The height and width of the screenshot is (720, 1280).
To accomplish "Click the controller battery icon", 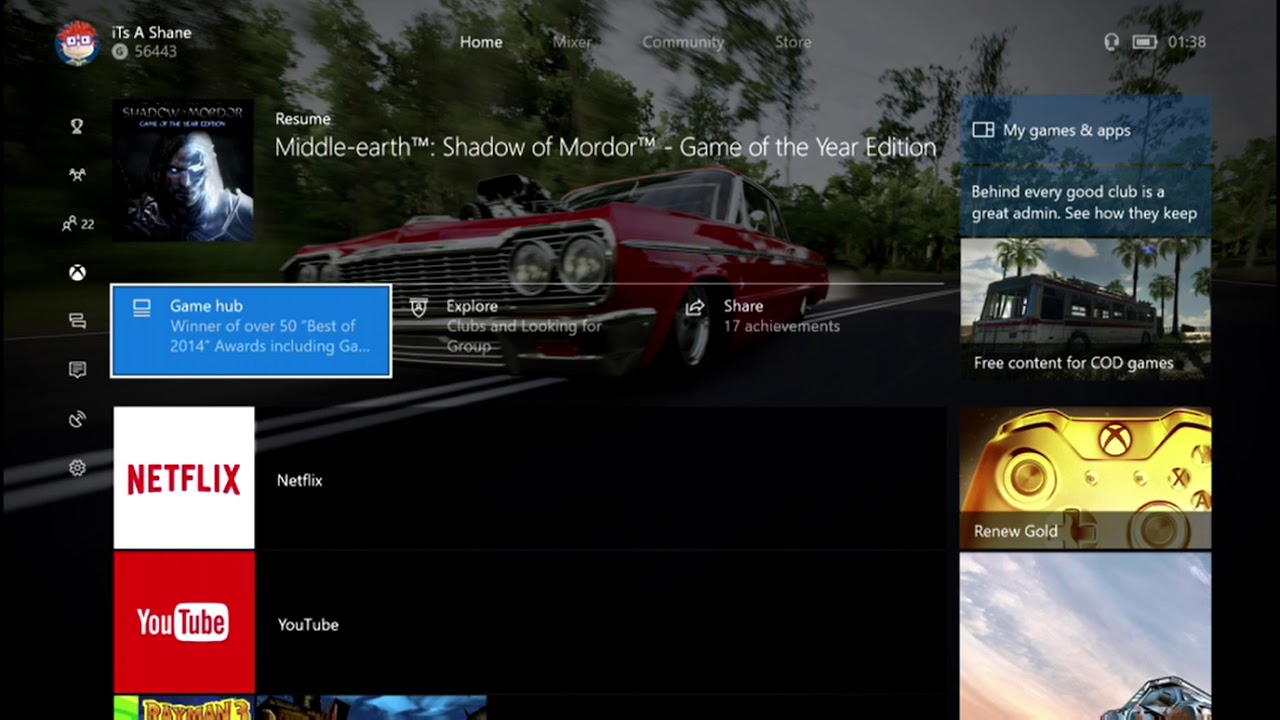I will pos(1145,42).
